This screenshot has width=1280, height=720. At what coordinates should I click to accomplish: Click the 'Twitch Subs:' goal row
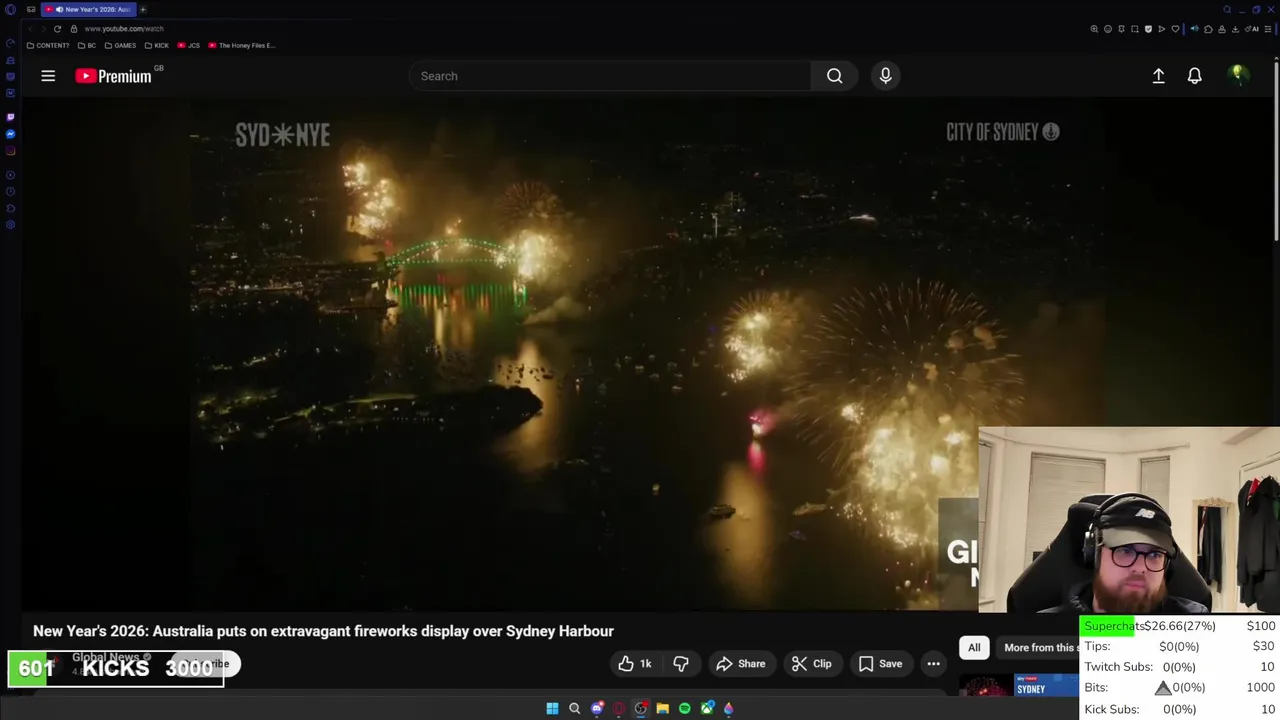1179,667
